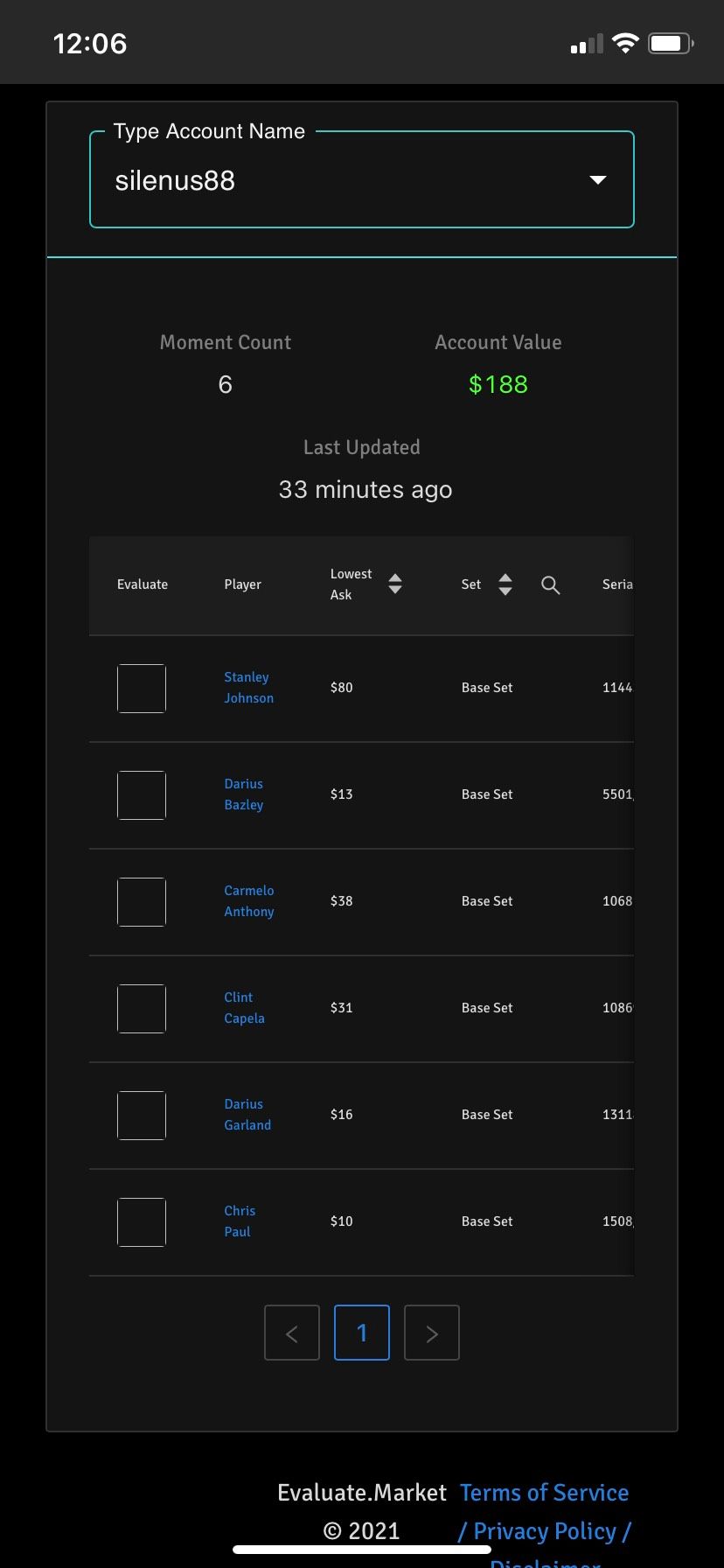Go to next page arrow
Image resolution: width=724 pixels, height=1568 pixels.
[432, 1333]
